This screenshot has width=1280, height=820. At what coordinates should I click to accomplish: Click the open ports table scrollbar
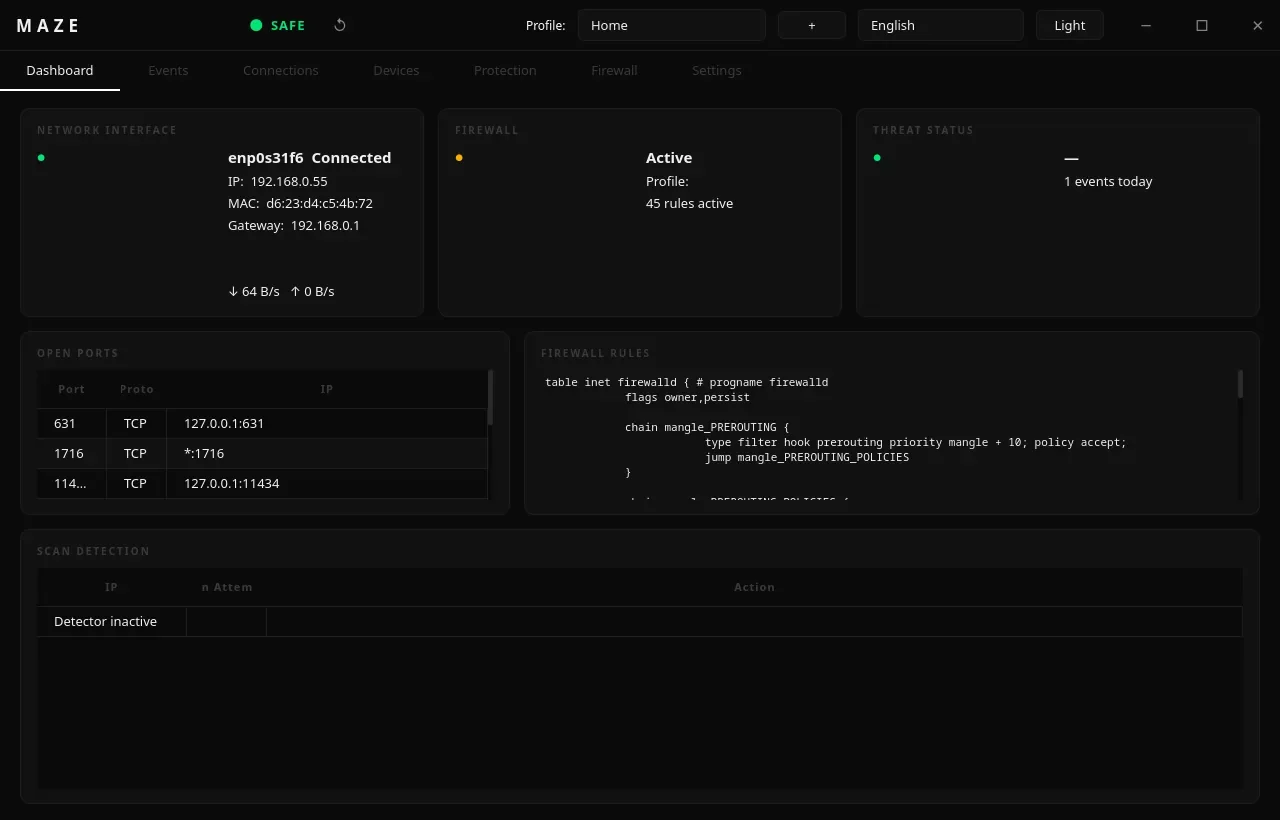tap(490, 398)
